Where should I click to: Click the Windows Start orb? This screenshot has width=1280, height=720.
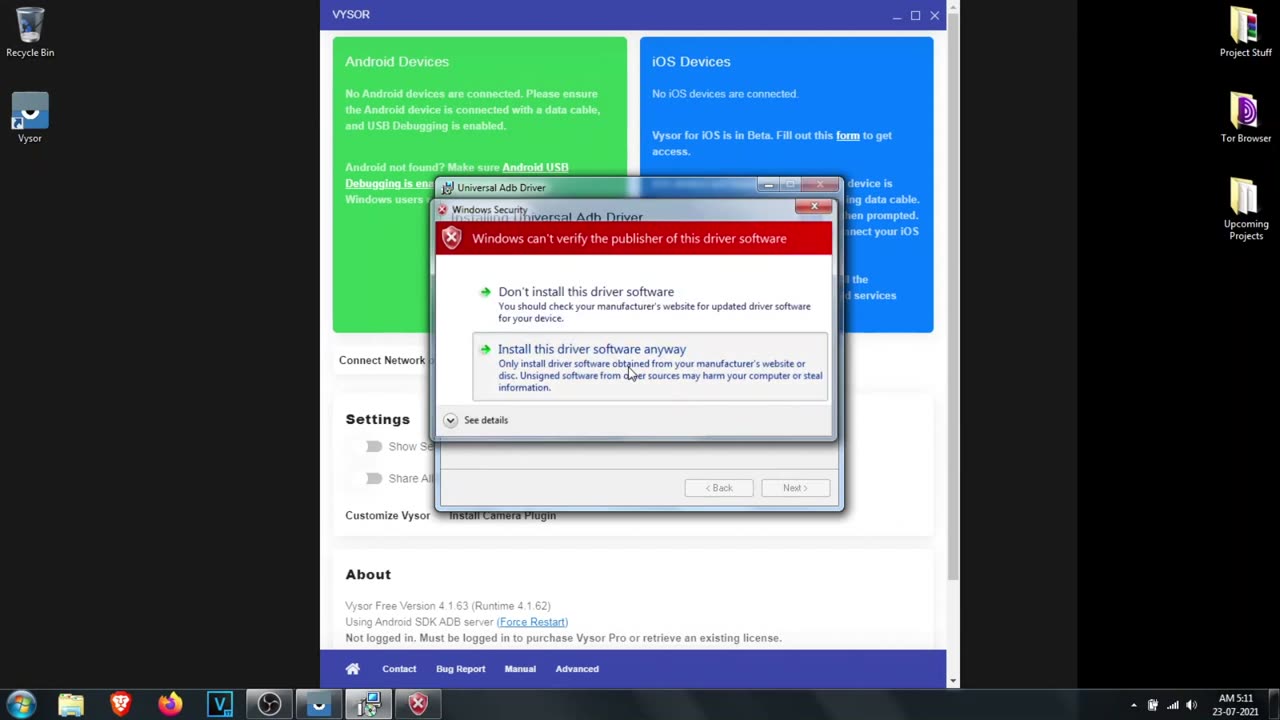(x=22, y=704)
